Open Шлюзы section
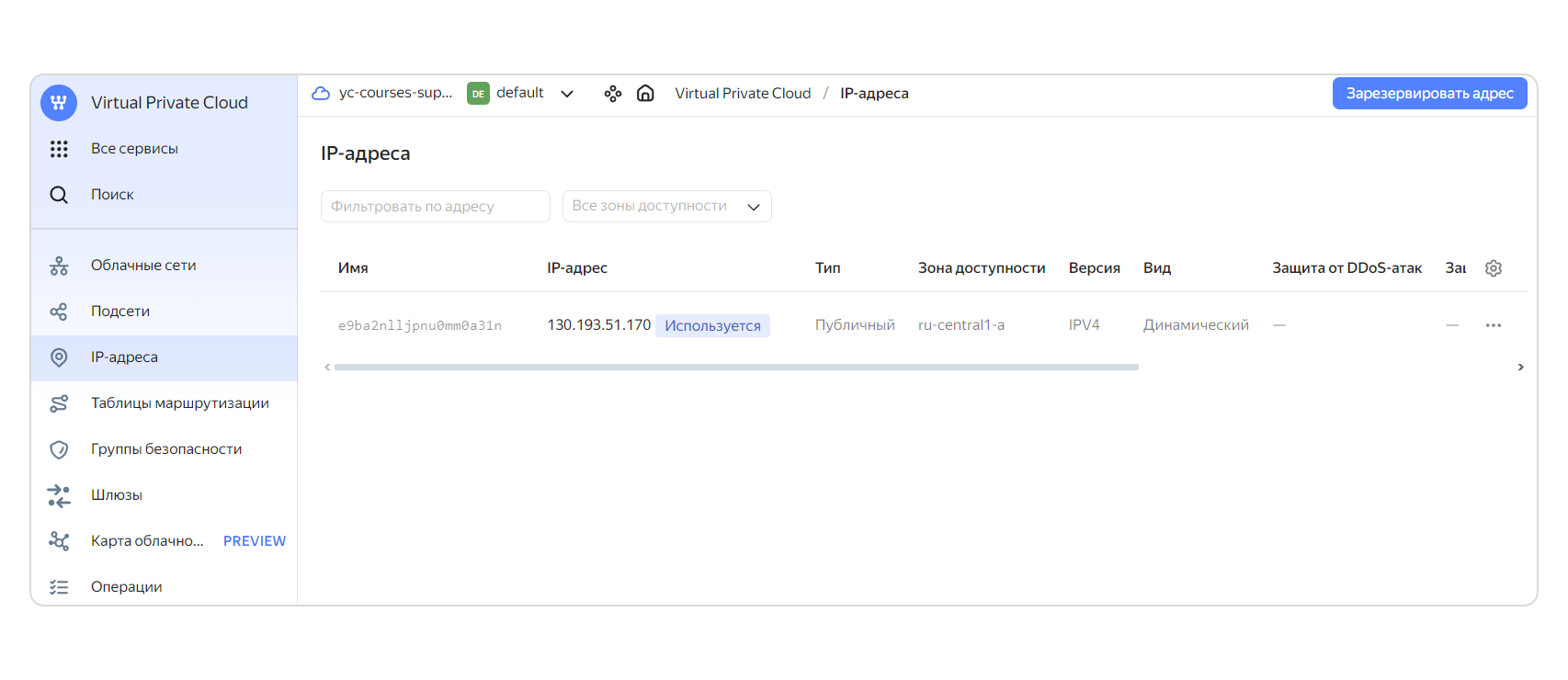 coord(165,495)
